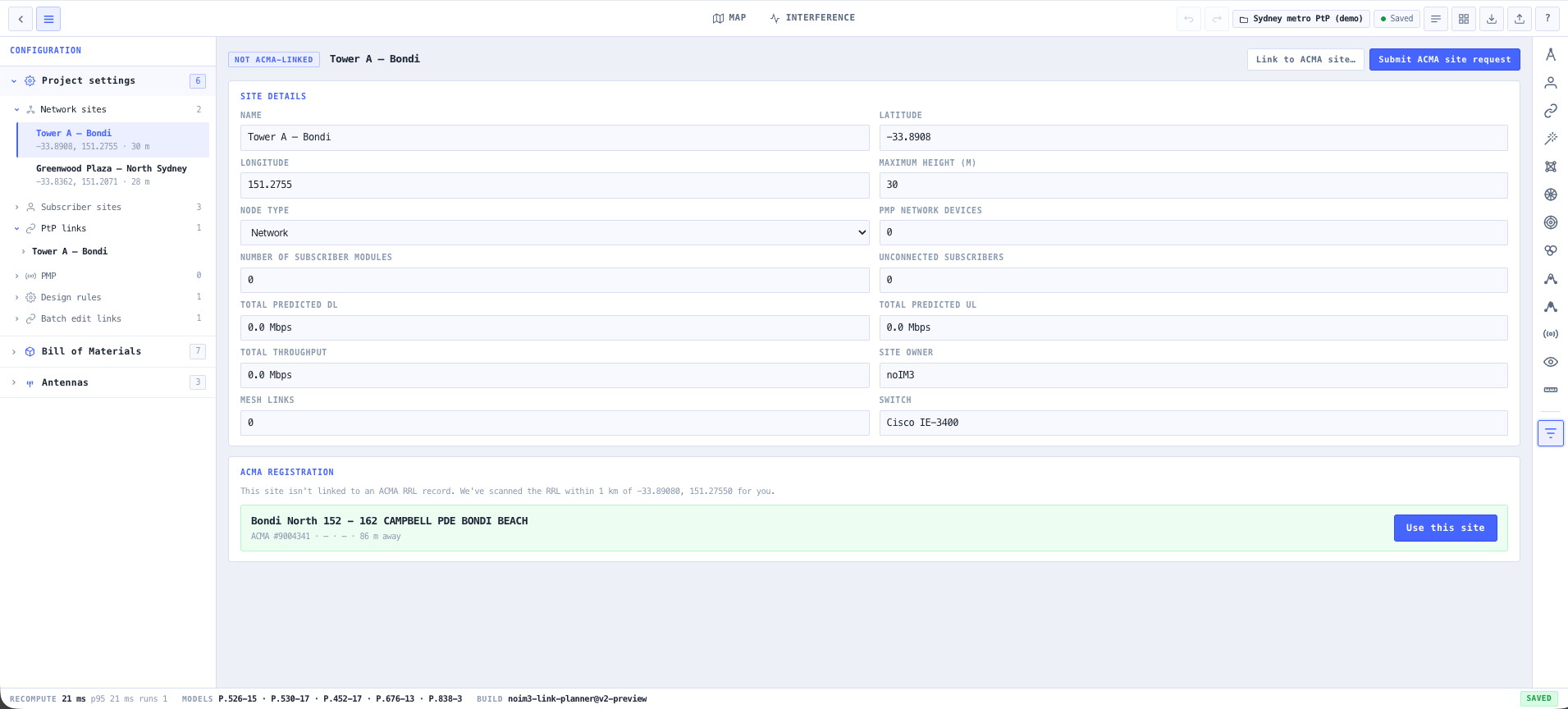Click the back arrow button at top left
Image resolution: width=1568 pixels, height=709 pixels.
click(x=21, y=19)
